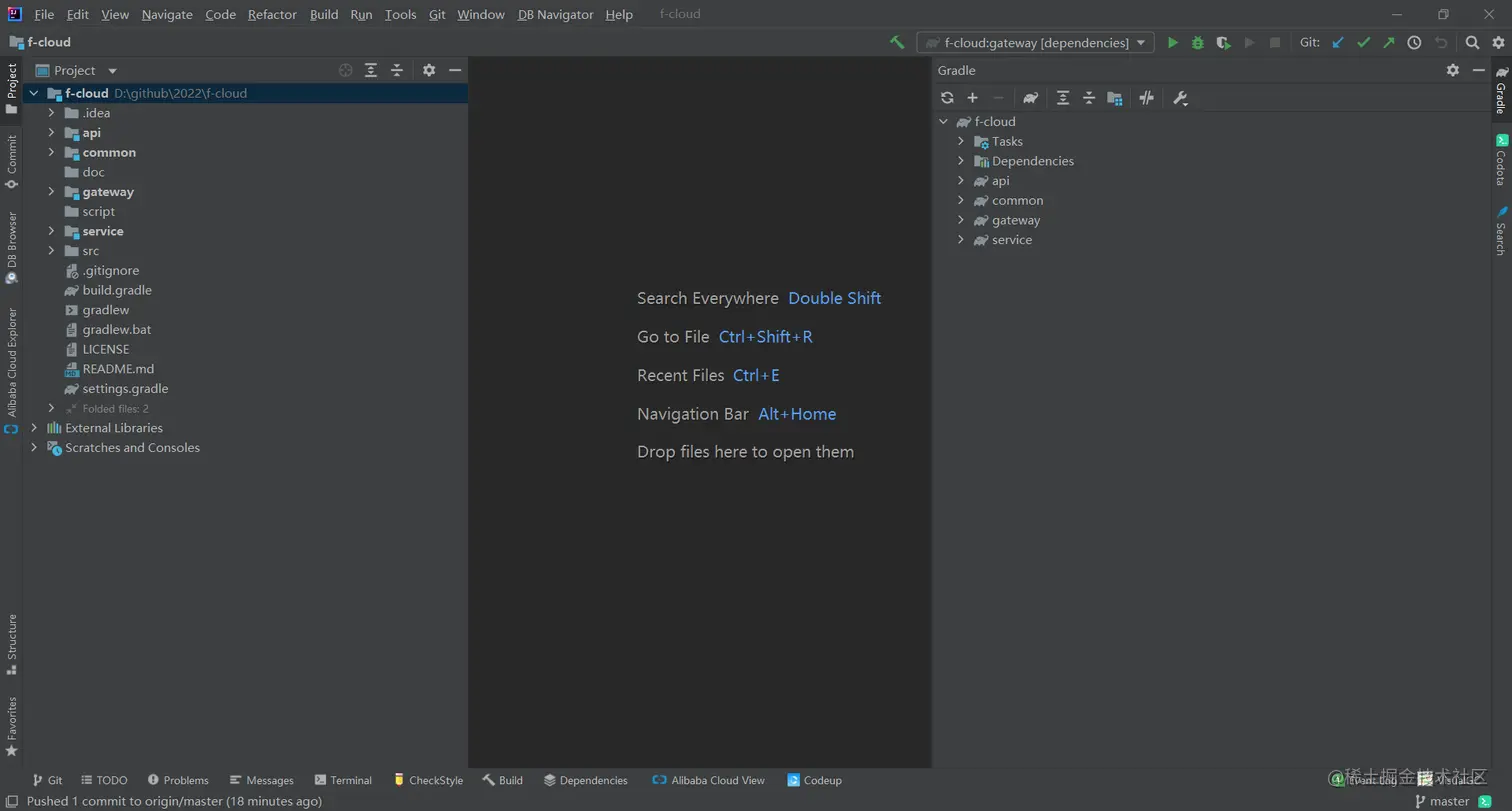The height and width of the screenshot is (811, 1512).
Task: Click the Git commit checkmark icon
Action: (x=1363, y=43)
